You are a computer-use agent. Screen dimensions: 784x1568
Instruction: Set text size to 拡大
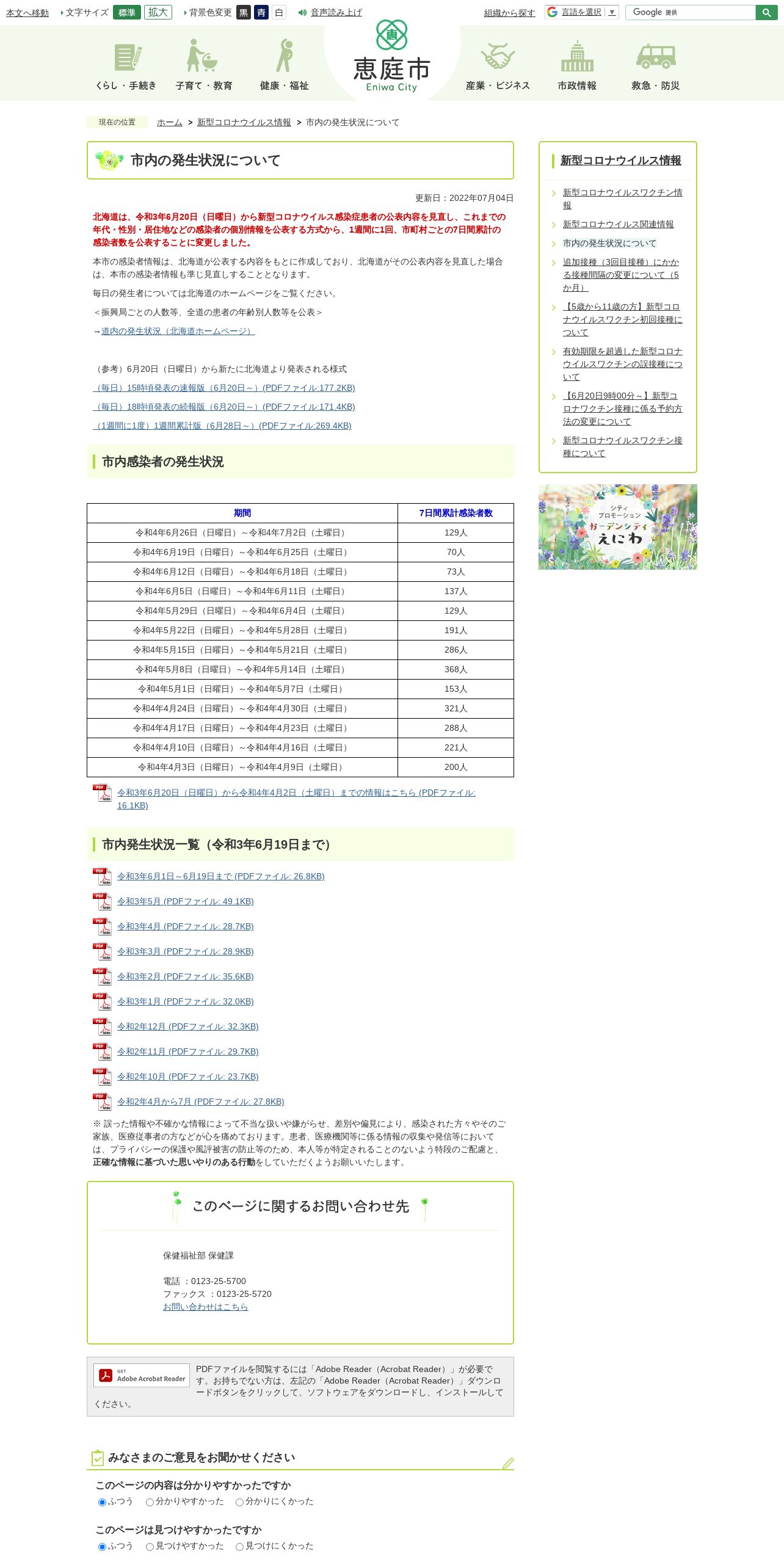(158, 12)
